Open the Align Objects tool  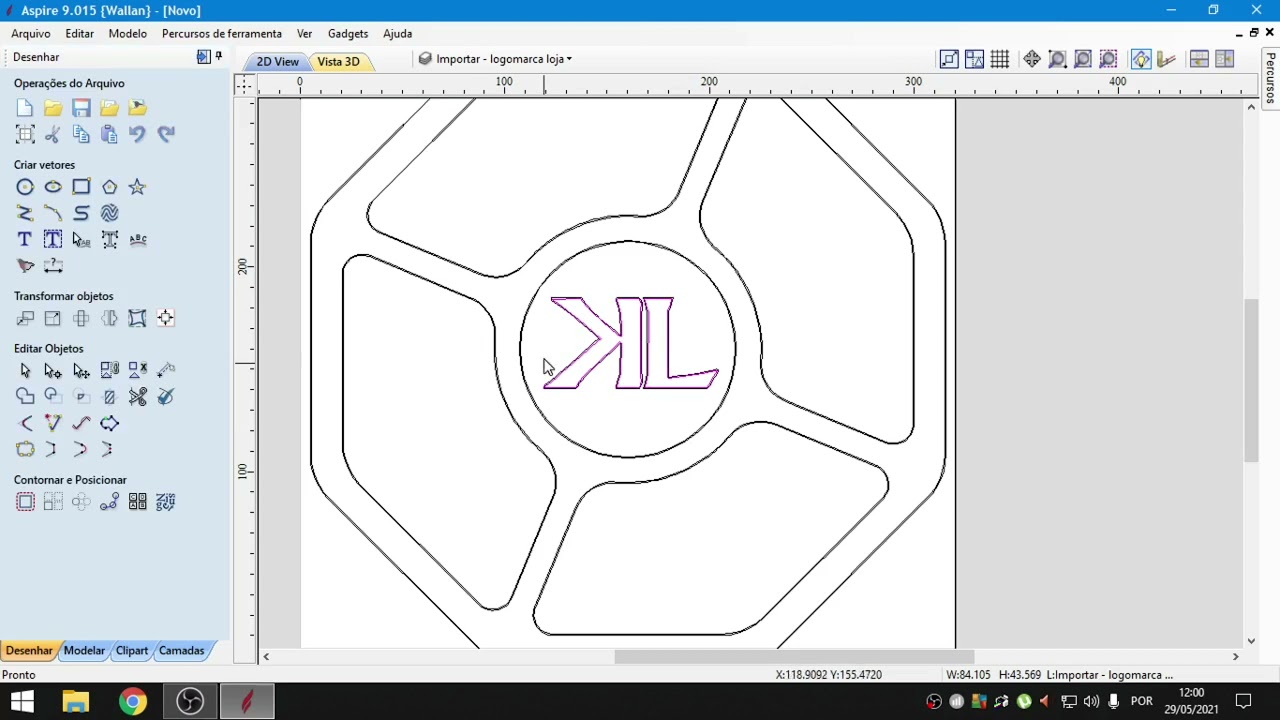click(165, 318)
